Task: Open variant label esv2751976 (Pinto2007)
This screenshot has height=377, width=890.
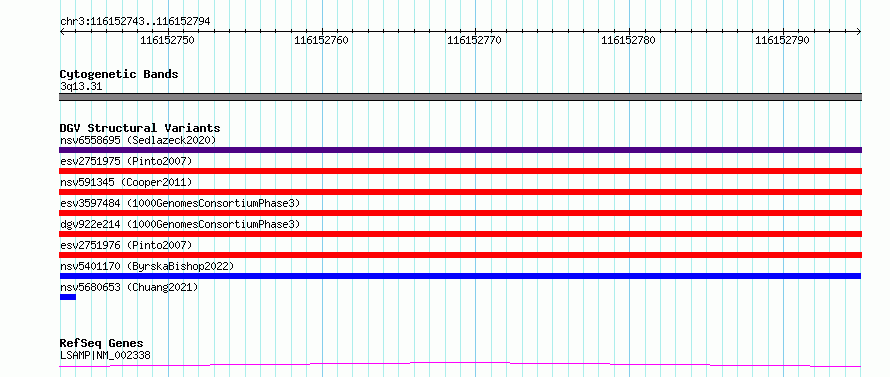Action: coord(126,245)
